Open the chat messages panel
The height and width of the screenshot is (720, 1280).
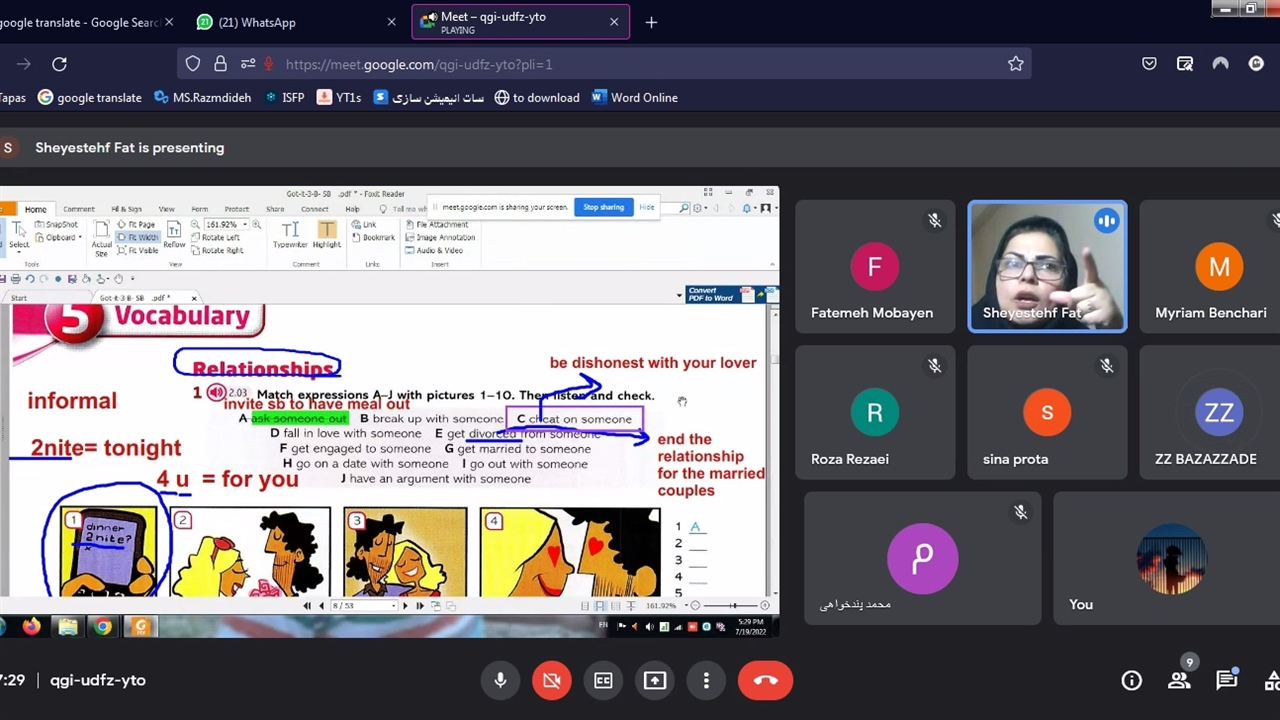[1226, 680]
